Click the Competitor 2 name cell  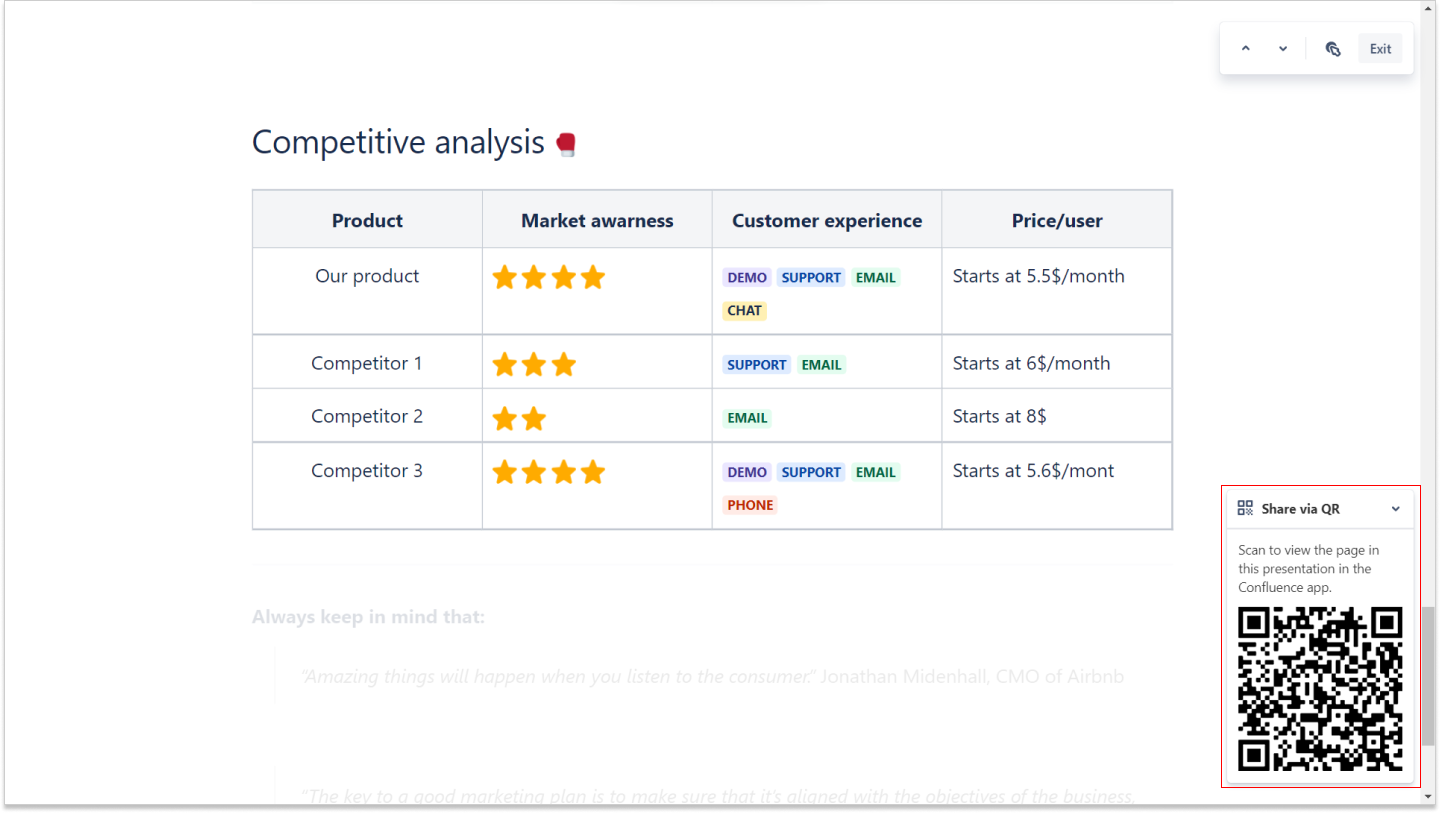pos(367,416)
